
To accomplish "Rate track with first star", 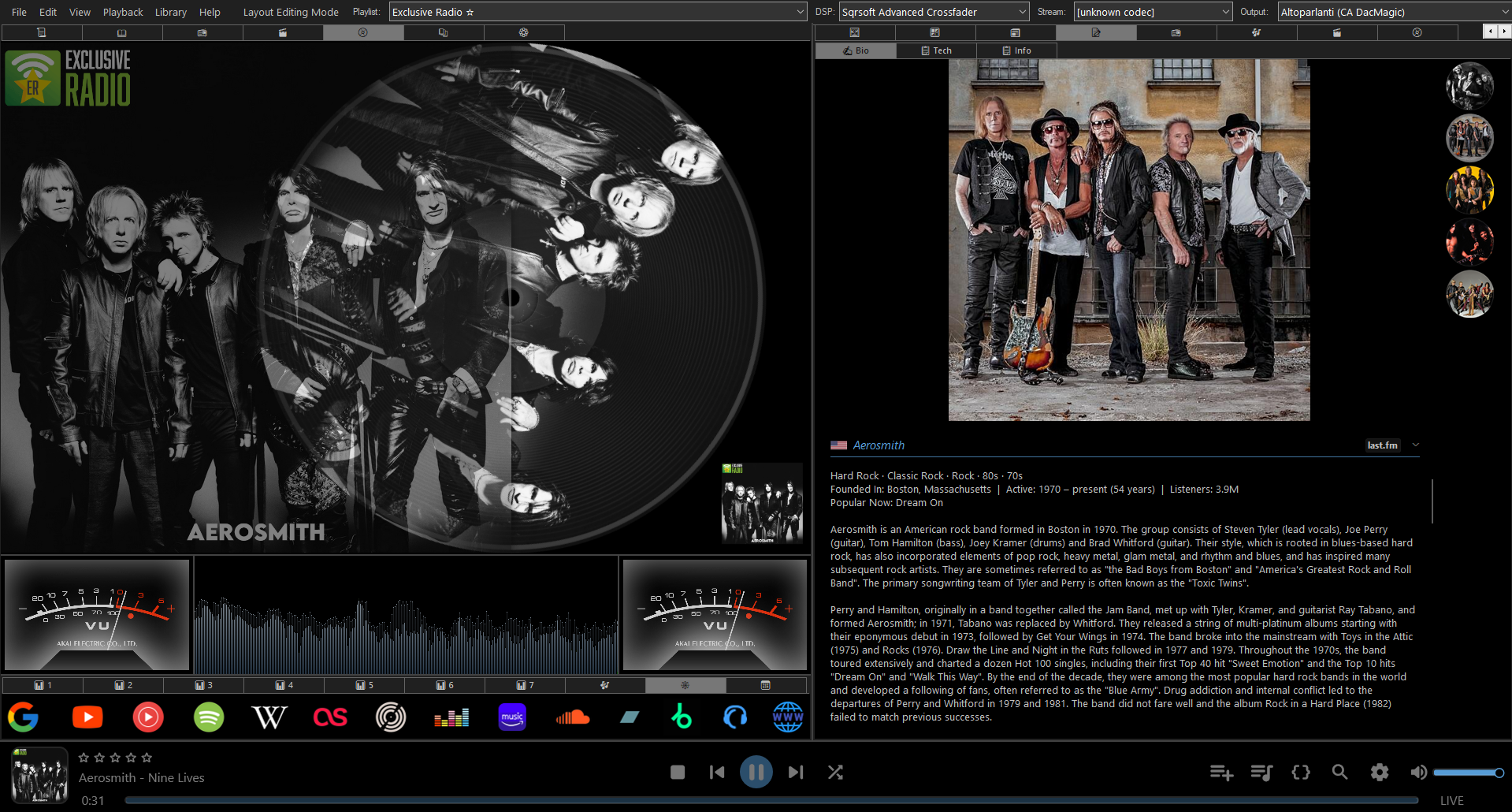I will [84, 758].
